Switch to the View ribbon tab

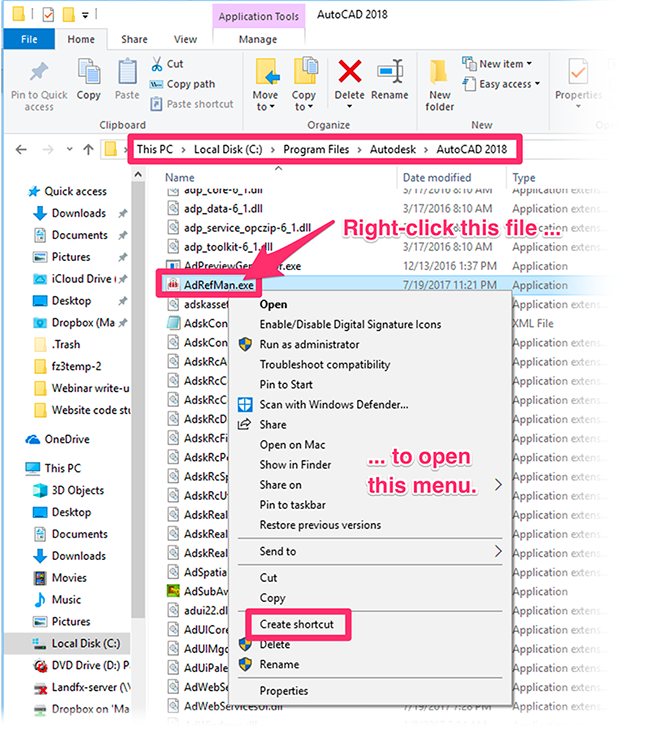(185, 39)
